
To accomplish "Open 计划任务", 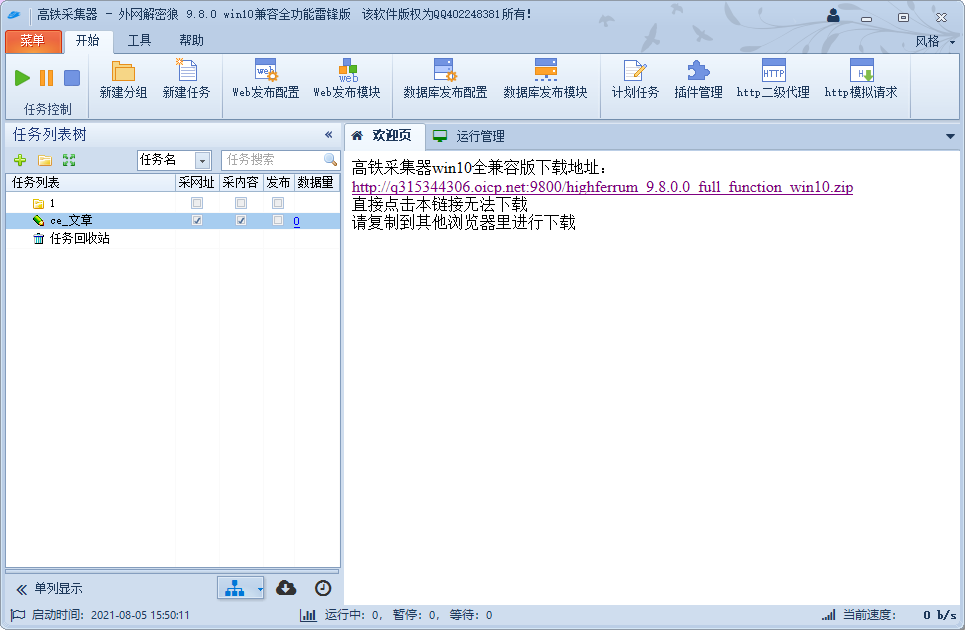I will 635,79.
